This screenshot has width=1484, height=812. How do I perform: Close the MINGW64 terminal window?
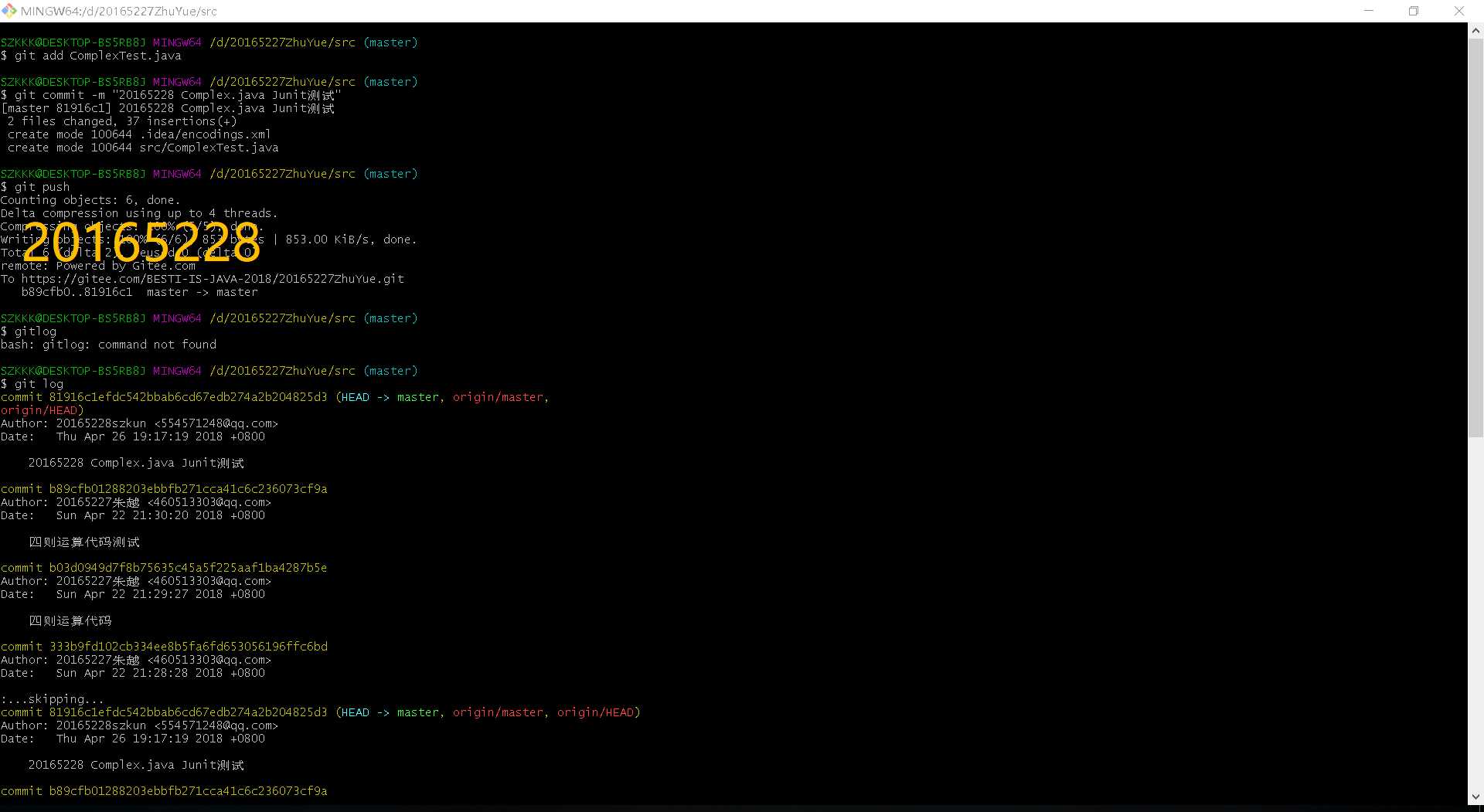pyautogui.click(x=1459, y=11)
